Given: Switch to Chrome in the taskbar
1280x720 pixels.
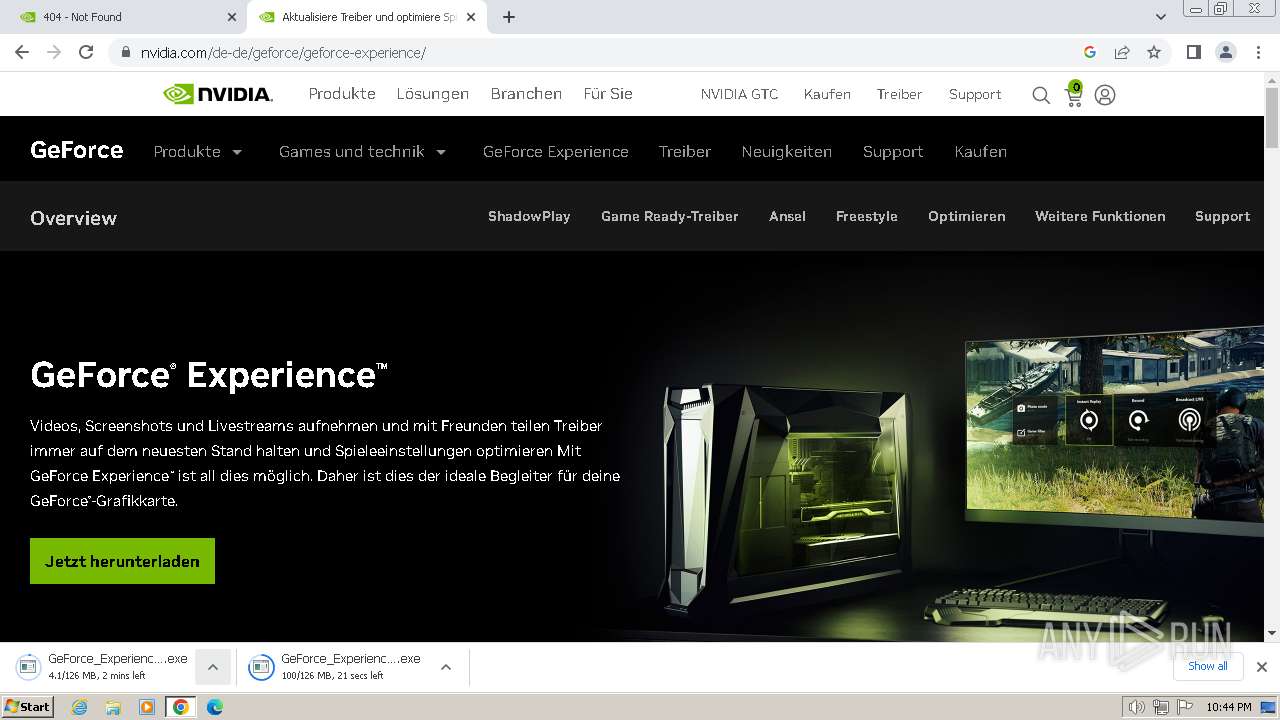Looking at the screenshot, I should tap(180, 707).
